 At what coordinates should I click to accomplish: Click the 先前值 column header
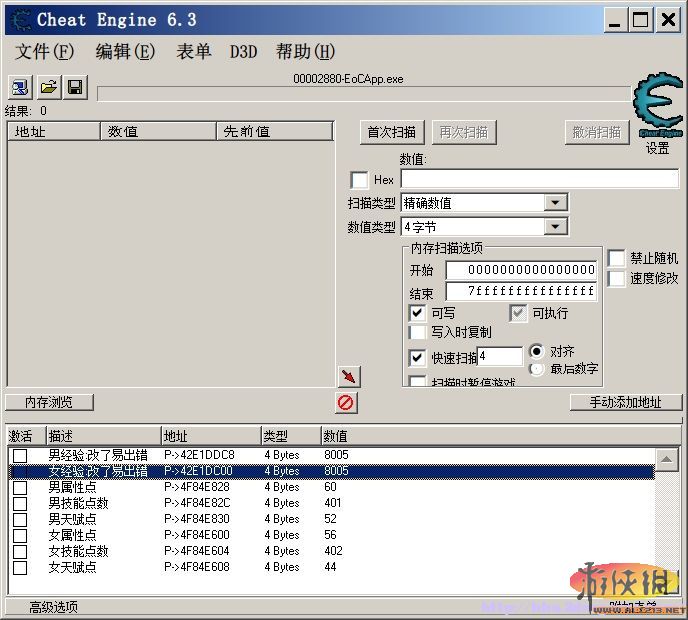tap(275, 132)
